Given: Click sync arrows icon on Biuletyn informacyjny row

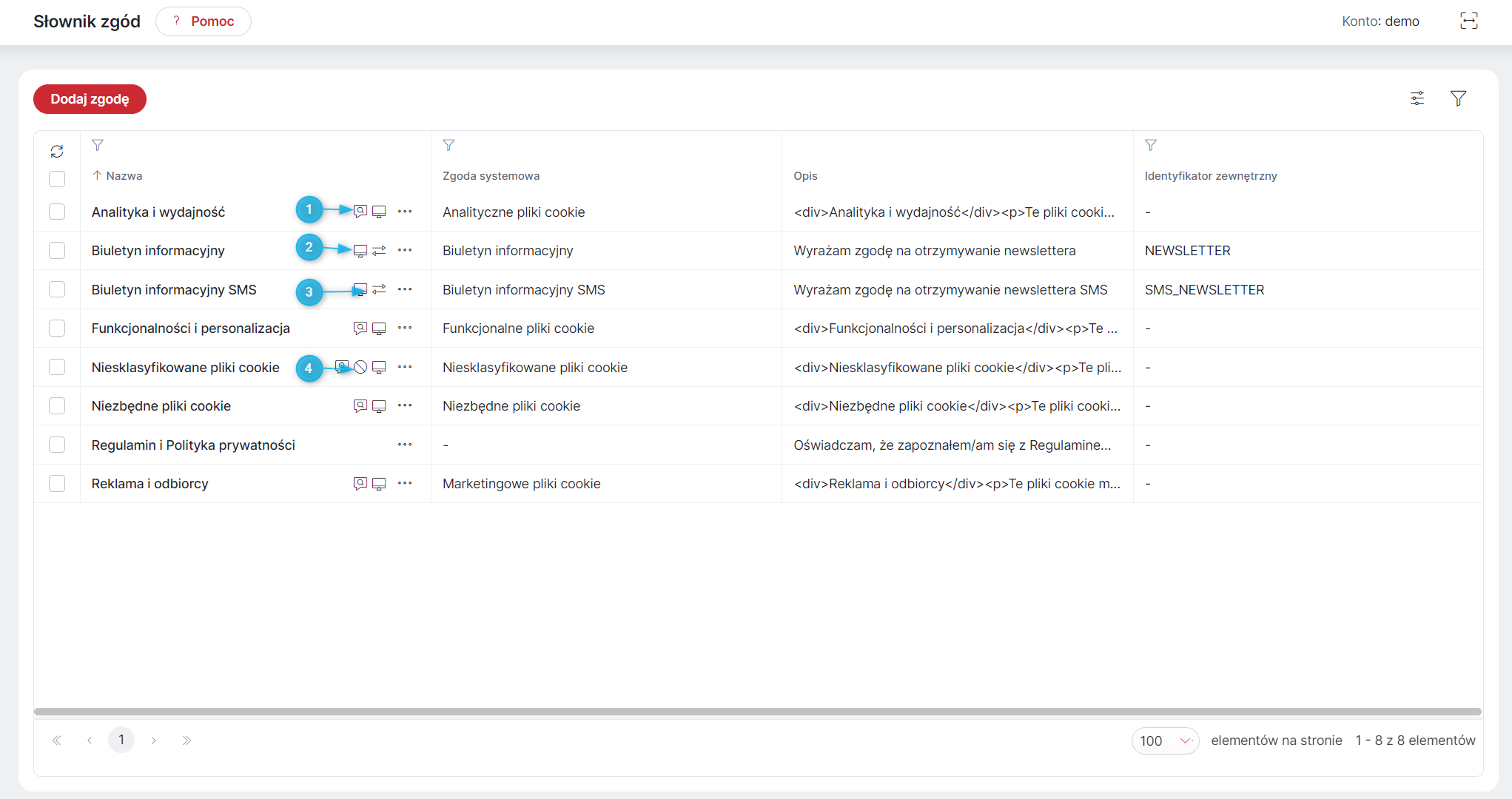Looking at the screenshot, I should point(379,251).
